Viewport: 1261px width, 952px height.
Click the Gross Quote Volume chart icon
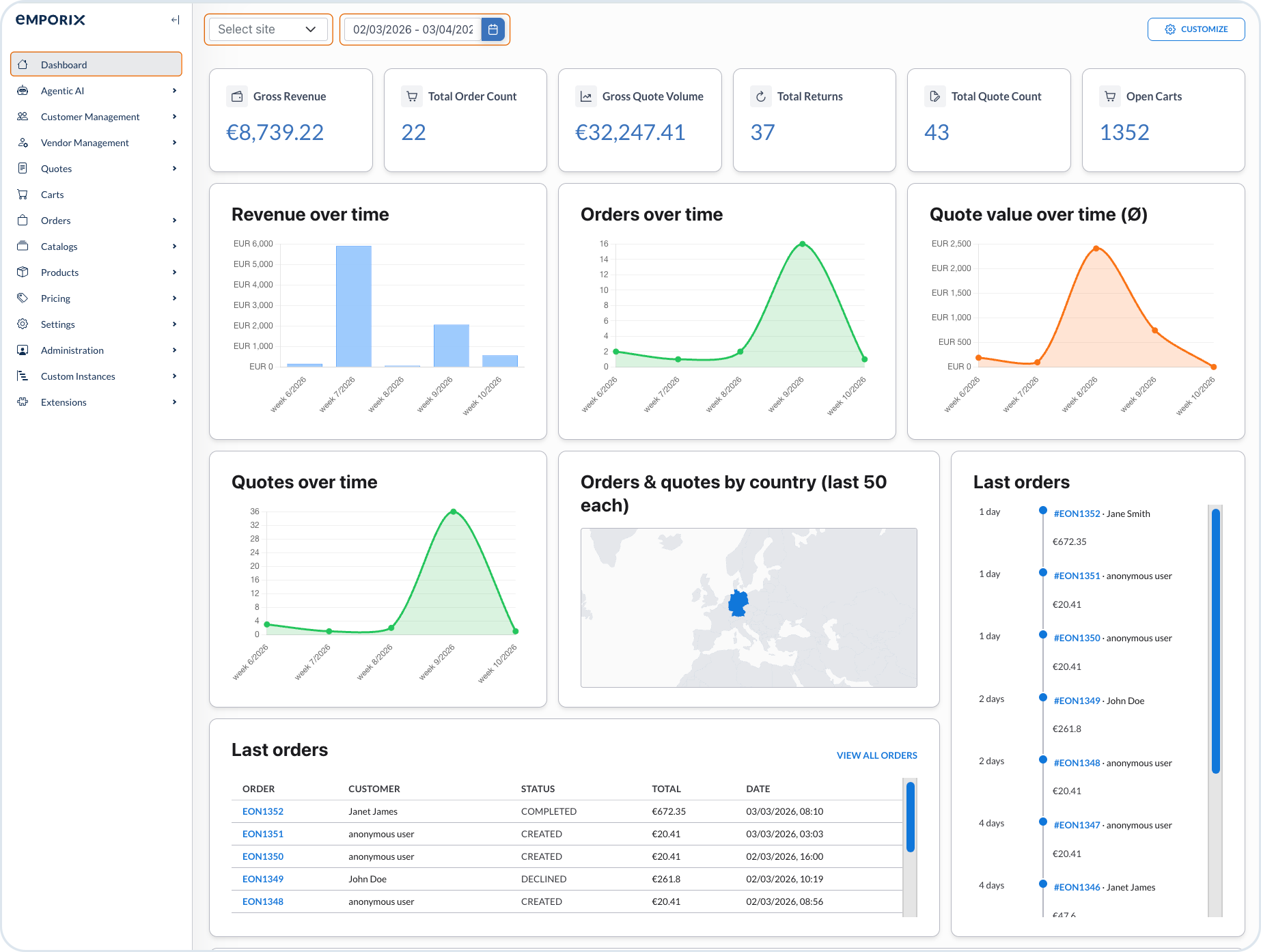pyautogui.click(x=586, y=96)
